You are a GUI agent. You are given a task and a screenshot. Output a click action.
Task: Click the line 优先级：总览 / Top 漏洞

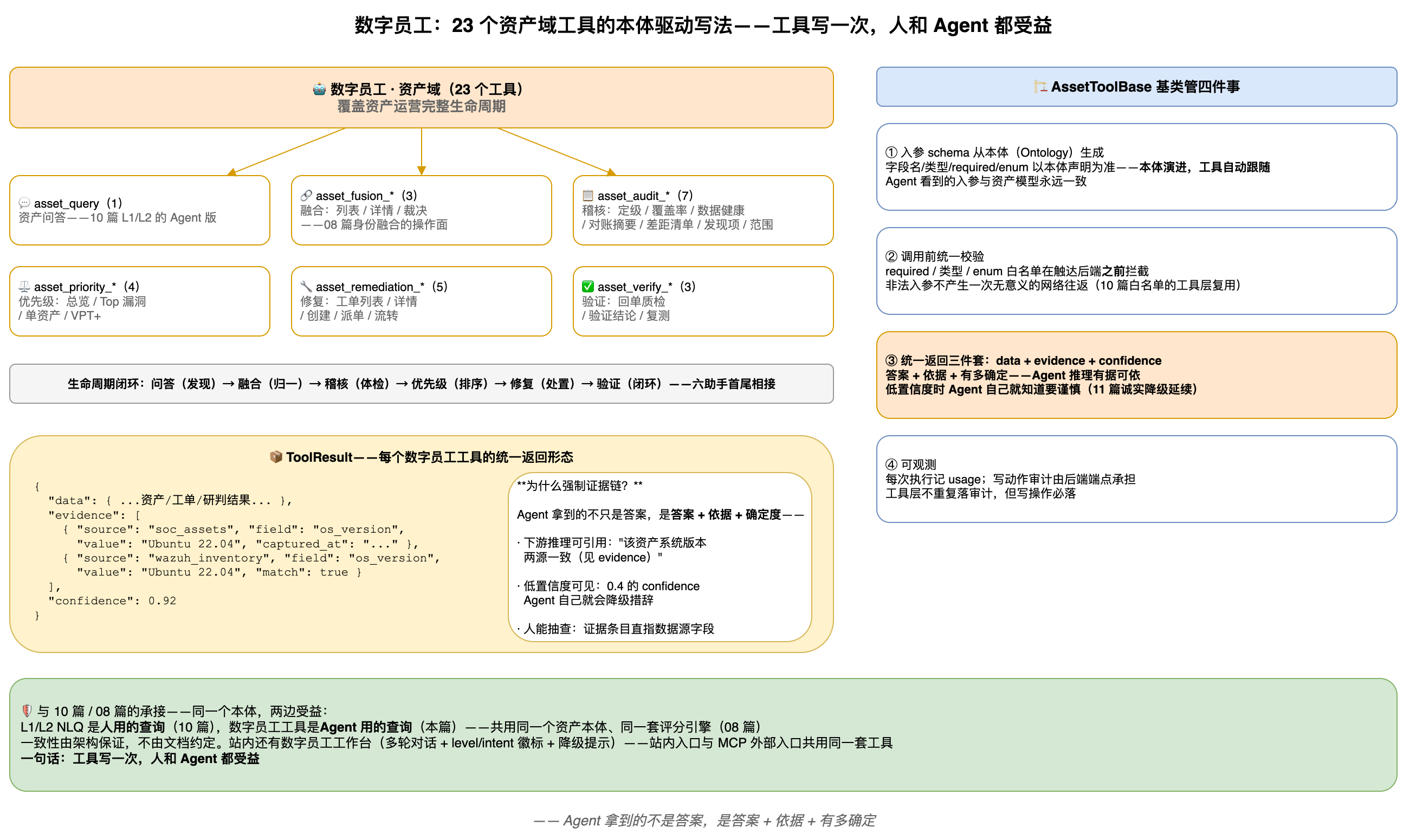(x=82, y=301)
